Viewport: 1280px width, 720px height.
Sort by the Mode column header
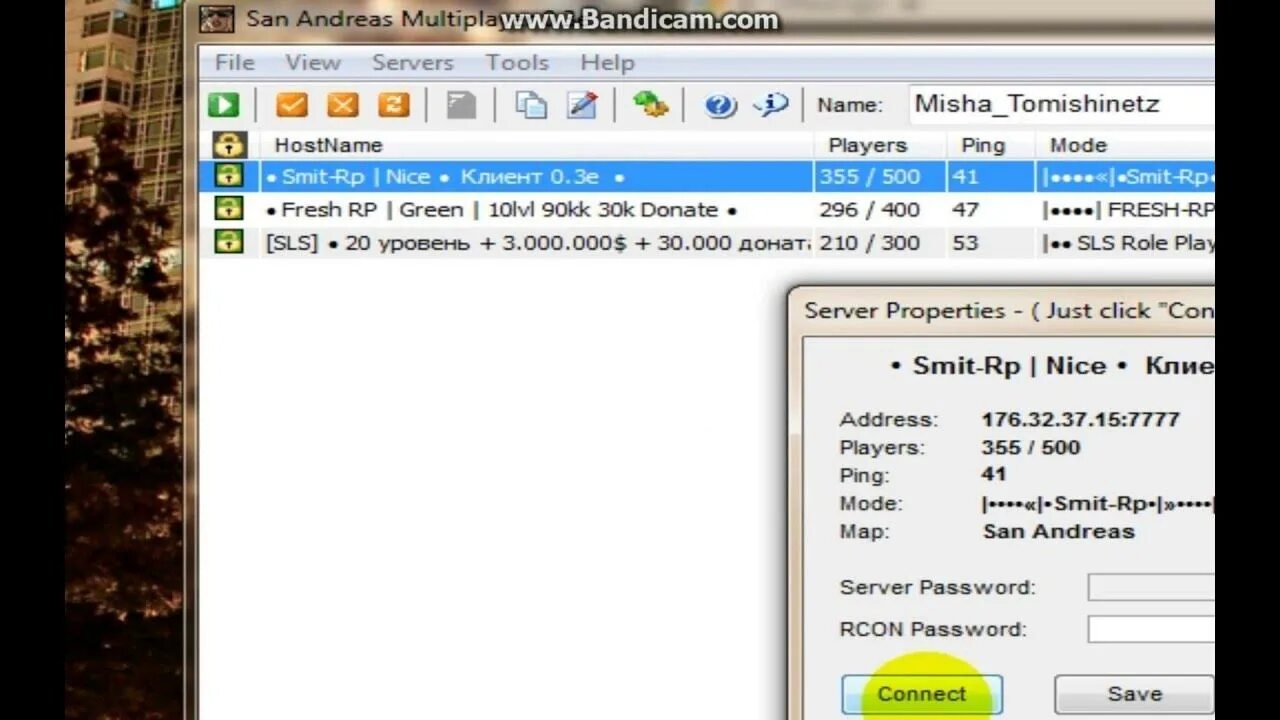point(1125,145)
